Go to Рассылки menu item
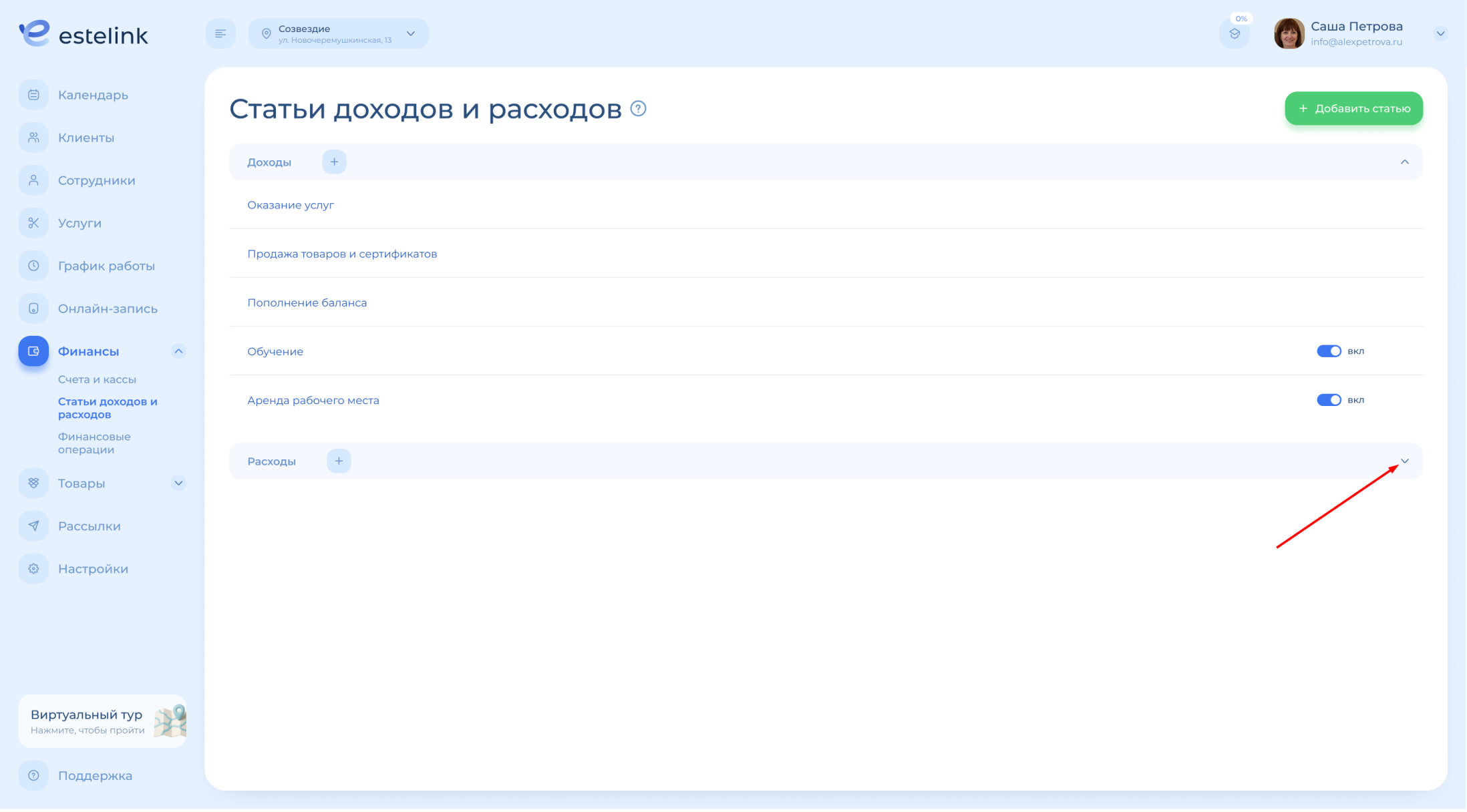Viewport: 1467px width, 812px height. click(90, 526)
